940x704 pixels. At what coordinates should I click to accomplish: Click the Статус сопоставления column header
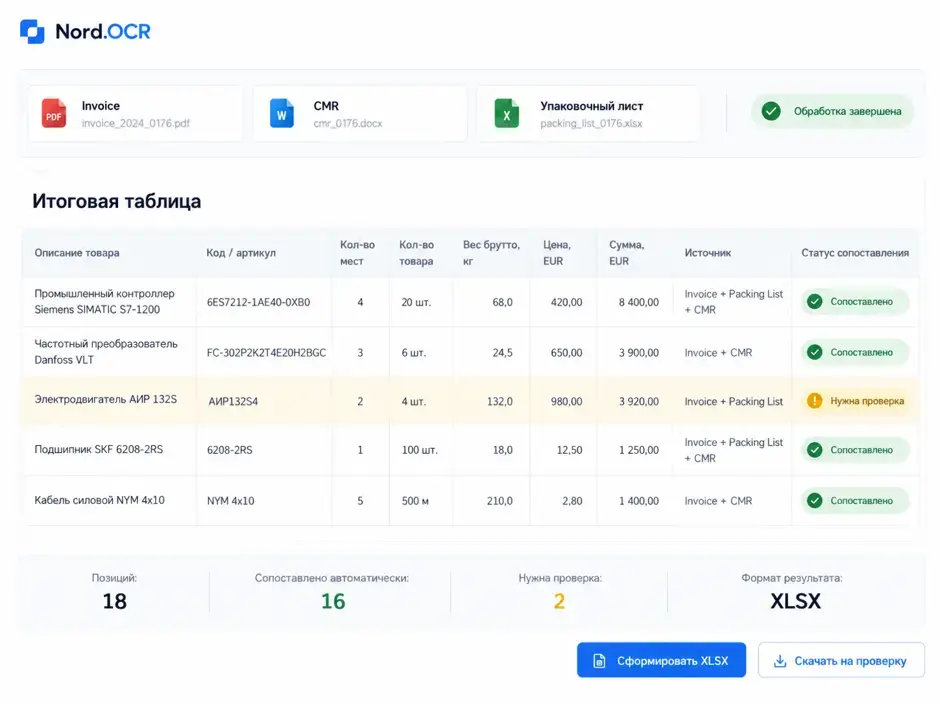[855, 252]
